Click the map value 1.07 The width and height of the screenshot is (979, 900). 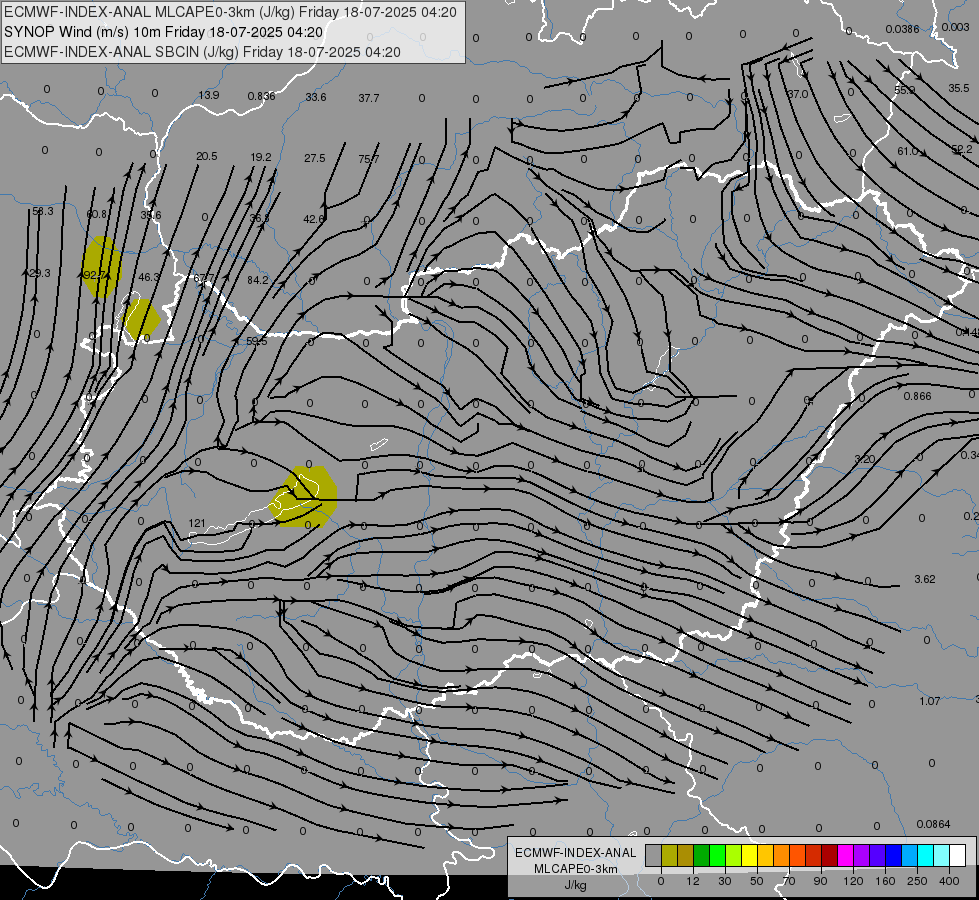[x=929, y=701]
